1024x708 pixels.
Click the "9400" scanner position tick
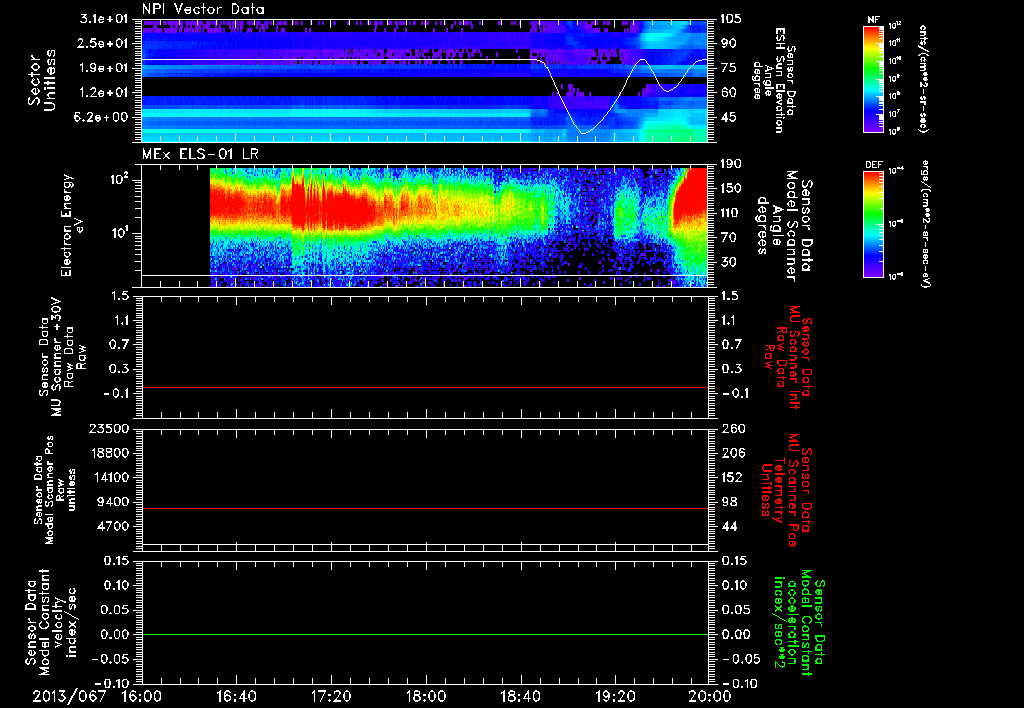coord(112,502)
